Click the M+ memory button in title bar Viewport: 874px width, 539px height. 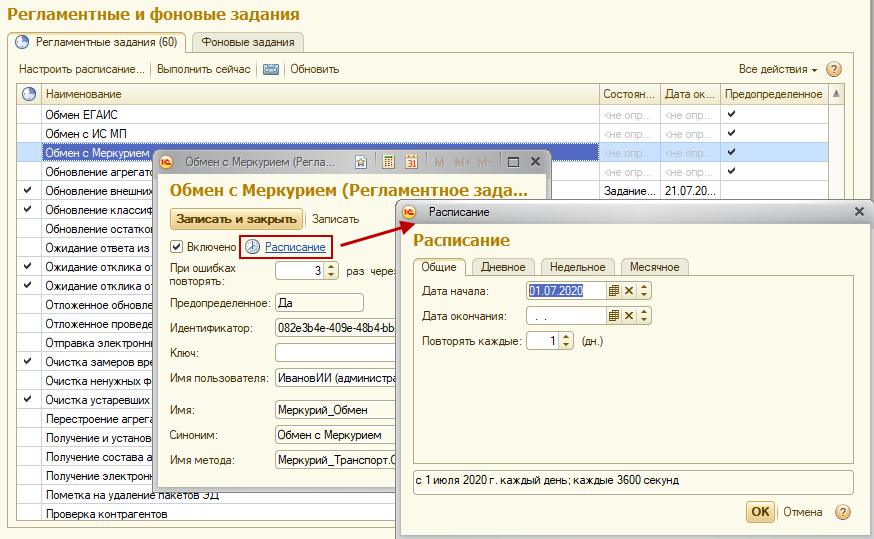click(462, 162)
